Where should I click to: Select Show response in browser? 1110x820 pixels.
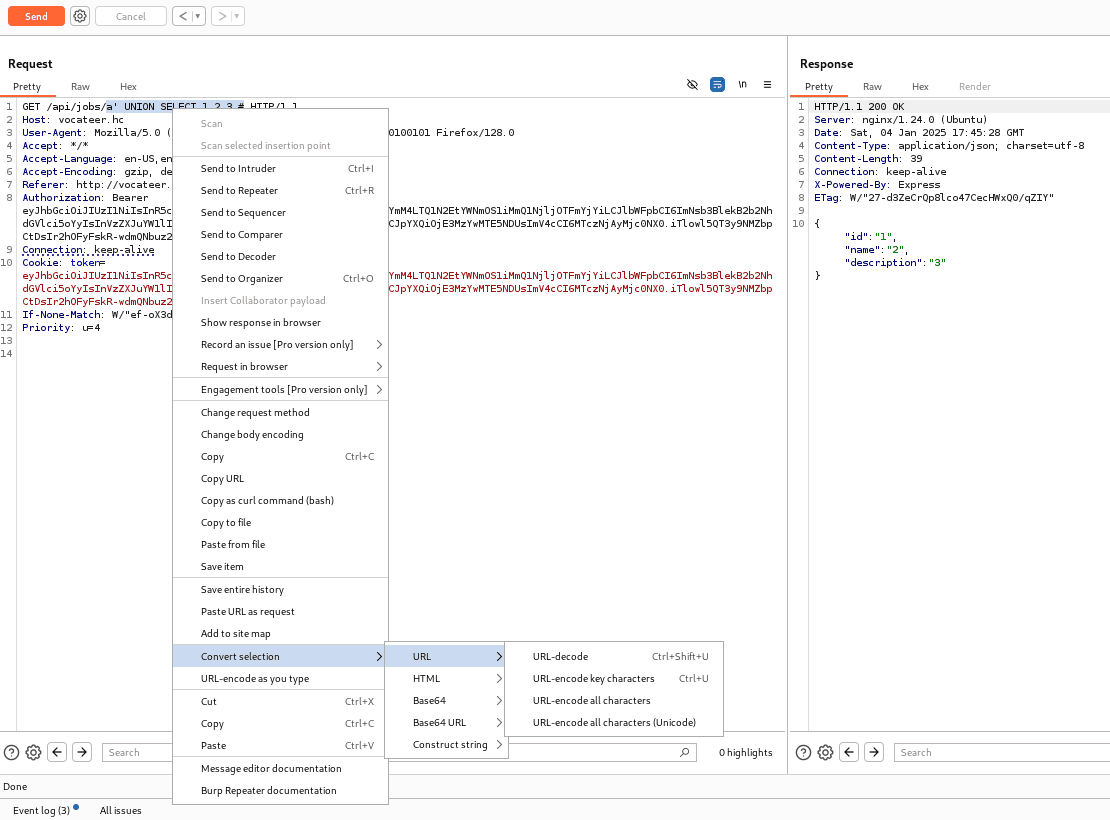280,322
